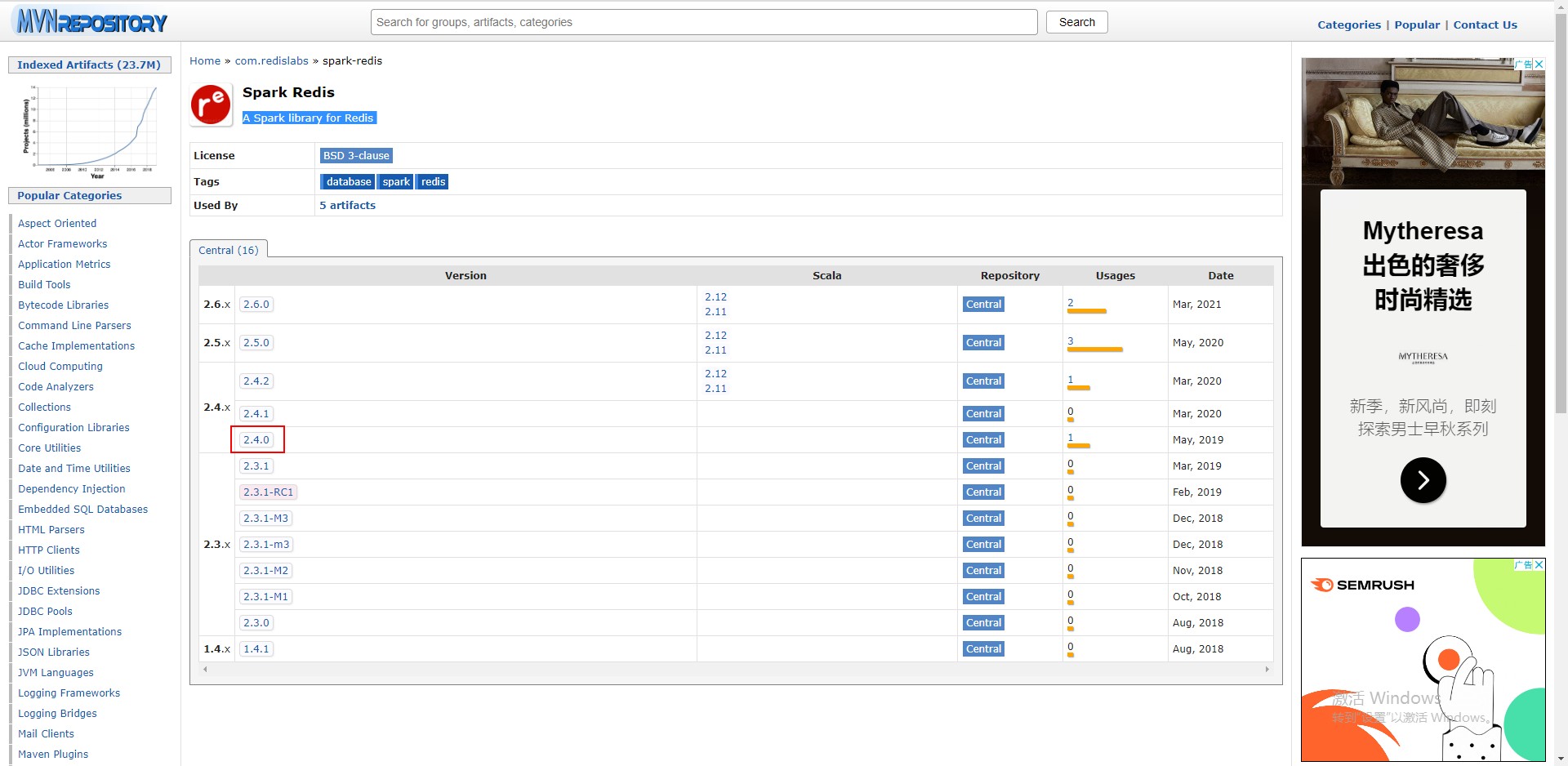1568x766 pixels.
Task: Open Code Analyzers category
Action: (x=56, y=386)
